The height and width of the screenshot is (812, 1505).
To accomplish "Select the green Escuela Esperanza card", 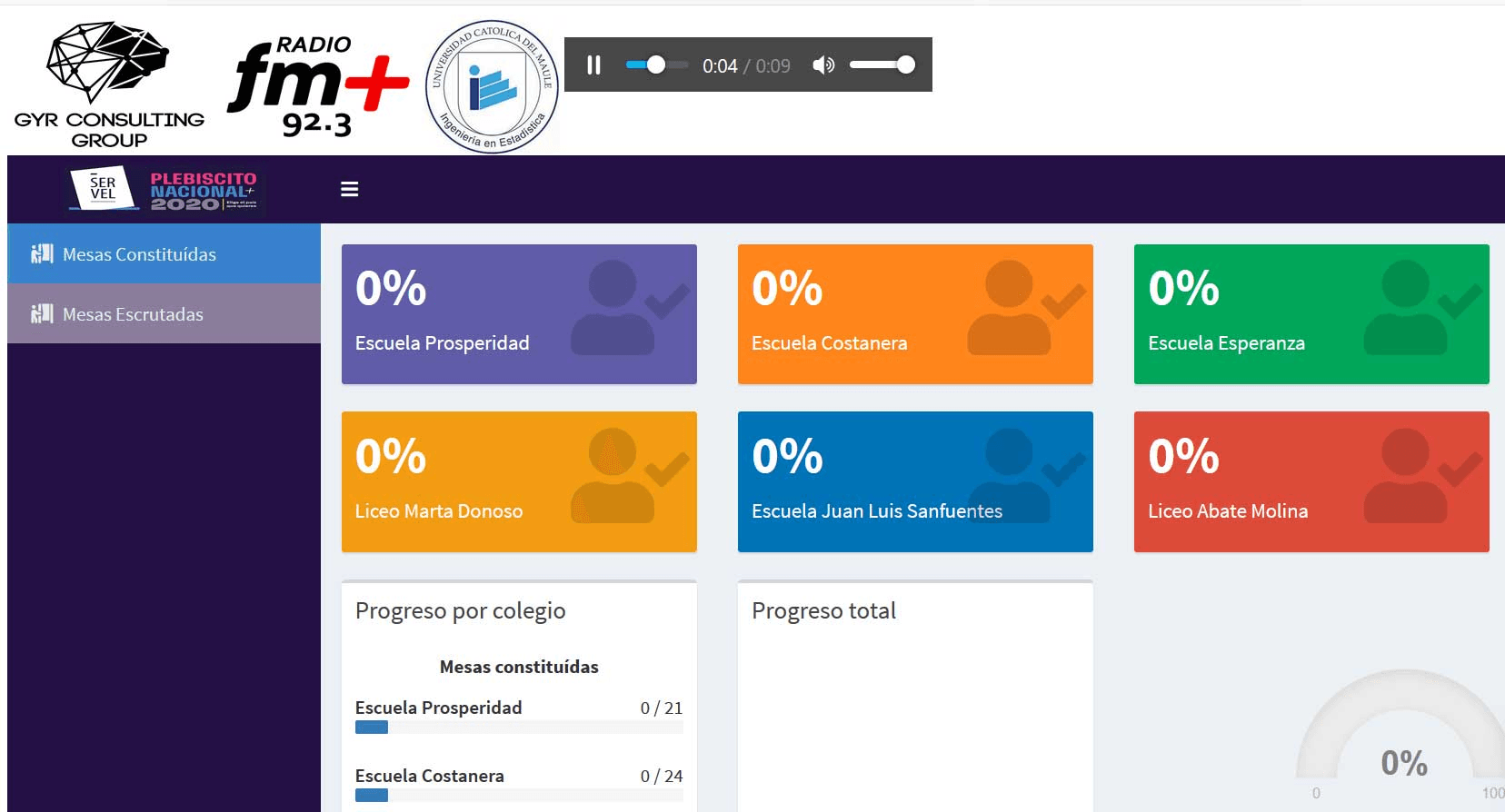I will pos(1311,314).
